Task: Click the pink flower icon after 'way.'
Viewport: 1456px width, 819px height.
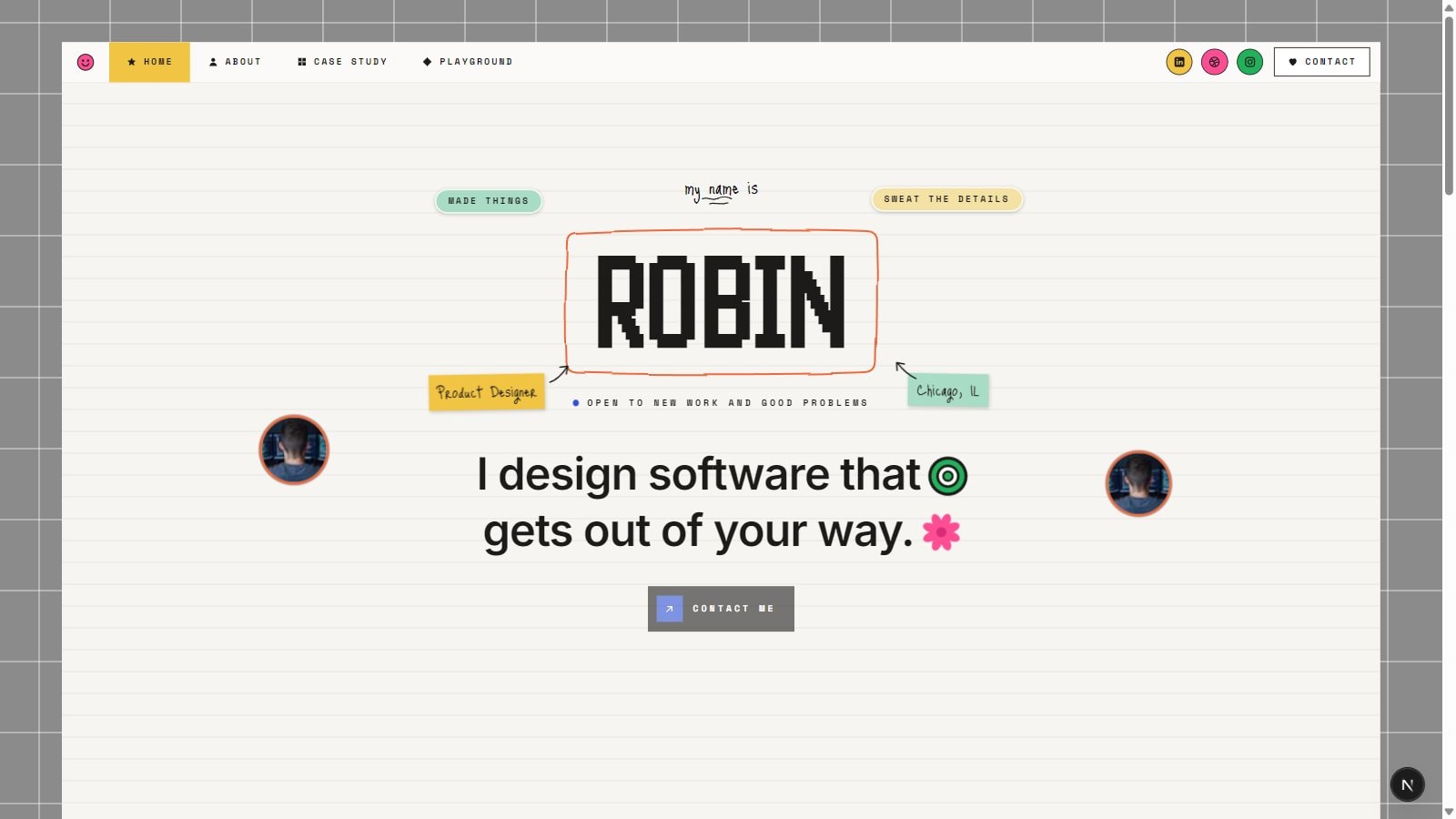Action: coord(942,532)
